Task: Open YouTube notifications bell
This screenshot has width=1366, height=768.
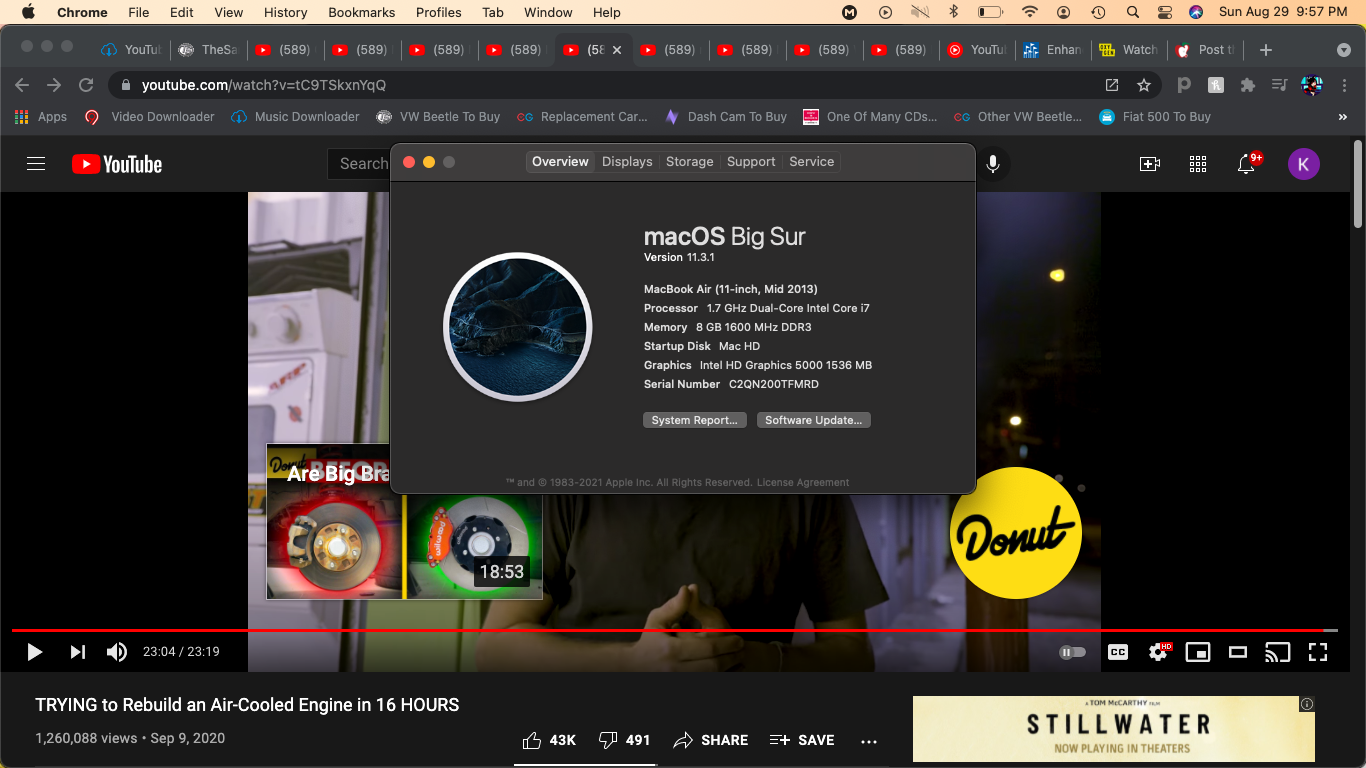Action: click(x=1246, y=164)
